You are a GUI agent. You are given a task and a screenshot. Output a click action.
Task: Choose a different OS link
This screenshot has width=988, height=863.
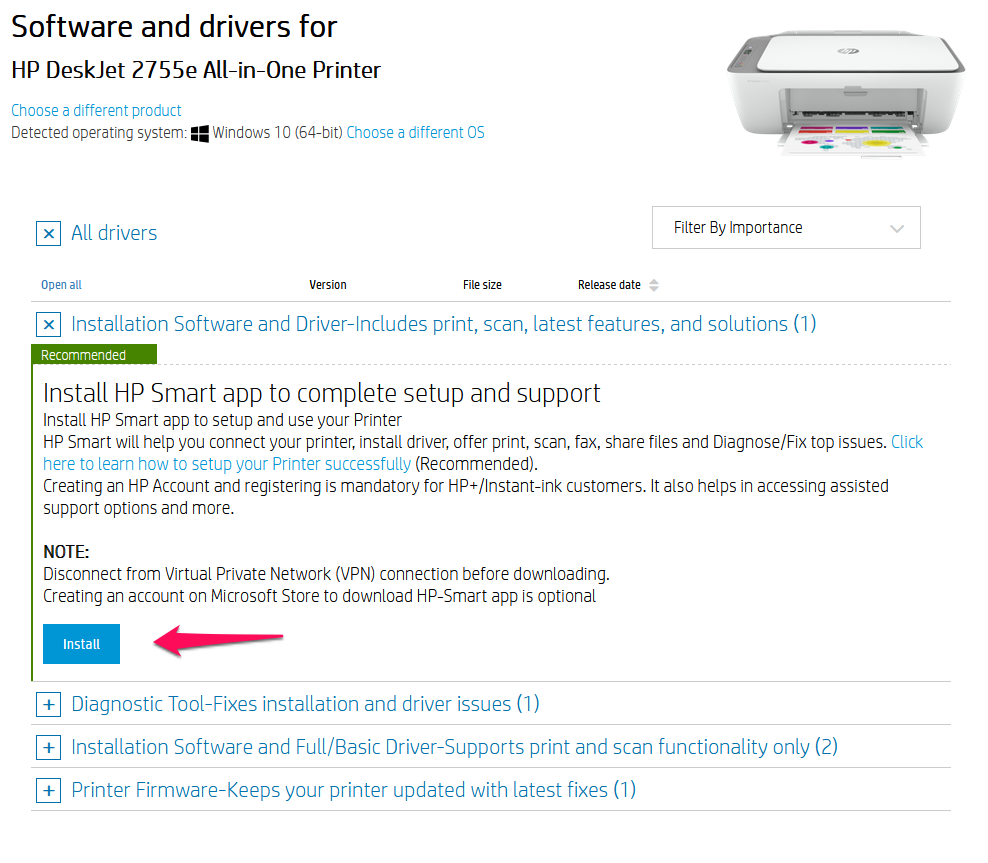pyautogui.click(x=415, y=132)
